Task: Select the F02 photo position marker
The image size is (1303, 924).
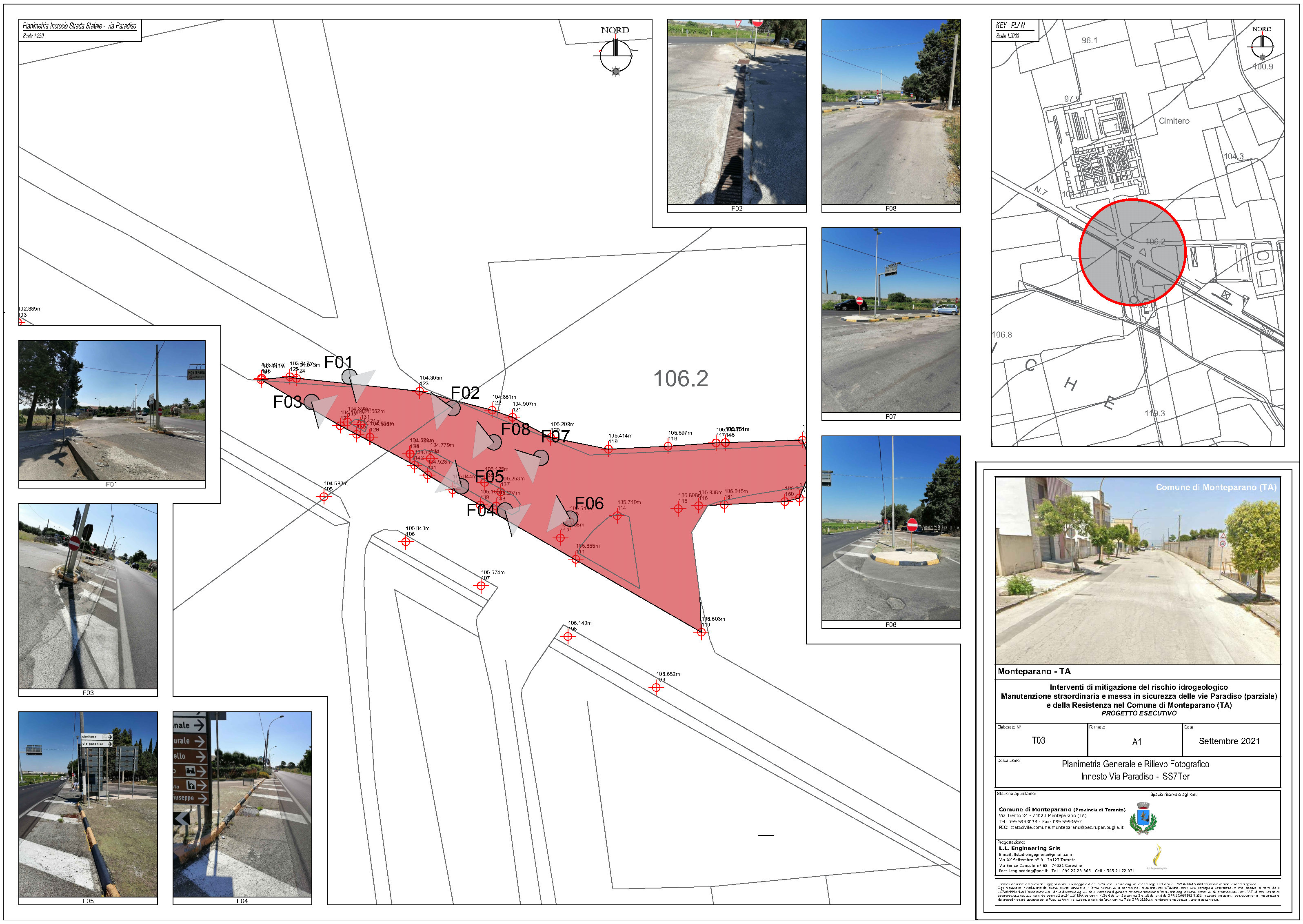Action: 453,408
